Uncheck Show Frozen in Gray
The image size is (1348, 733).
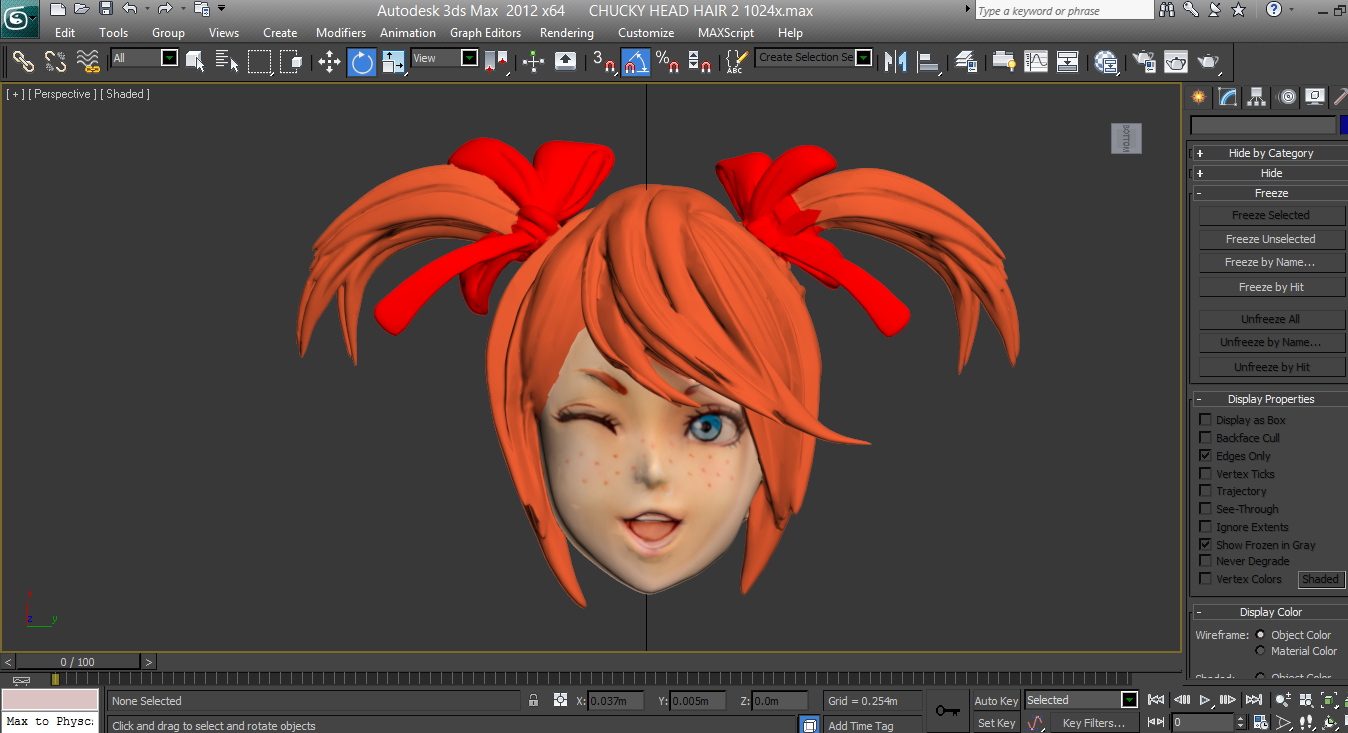pyautogui.click(x=1205, y=545)
